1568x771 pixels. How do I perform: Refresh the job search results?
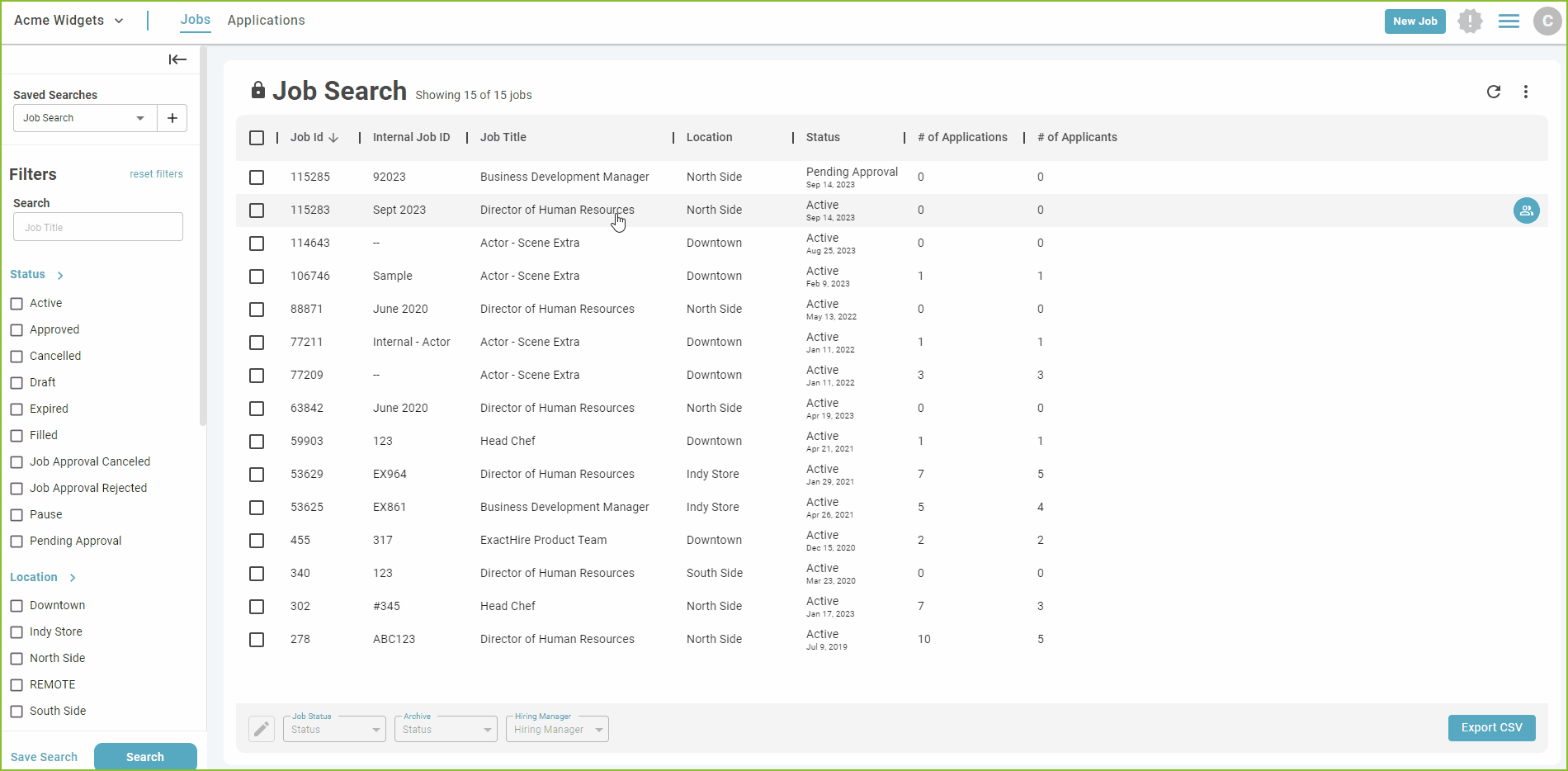pos(1494,92)
